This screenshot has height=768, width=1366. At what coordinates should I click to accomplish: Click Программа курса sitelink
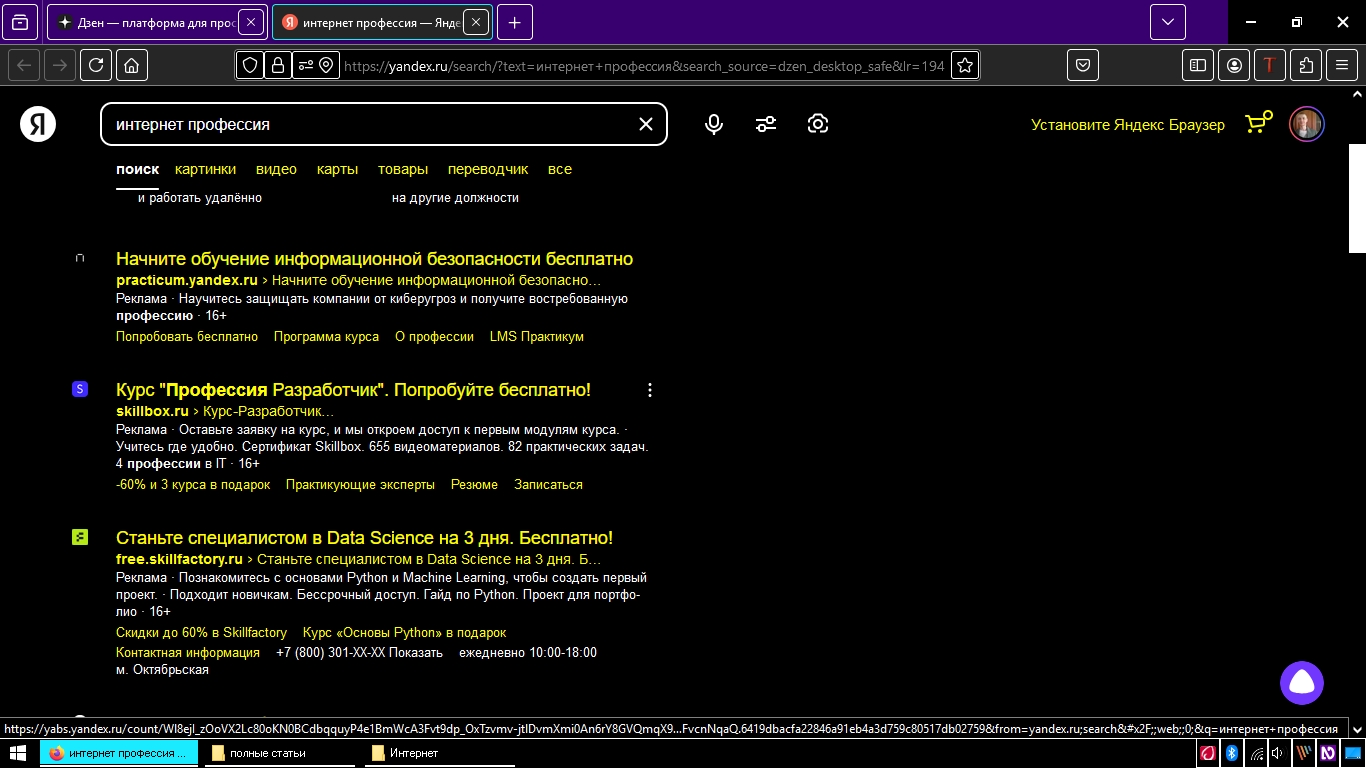coord(326,337)
